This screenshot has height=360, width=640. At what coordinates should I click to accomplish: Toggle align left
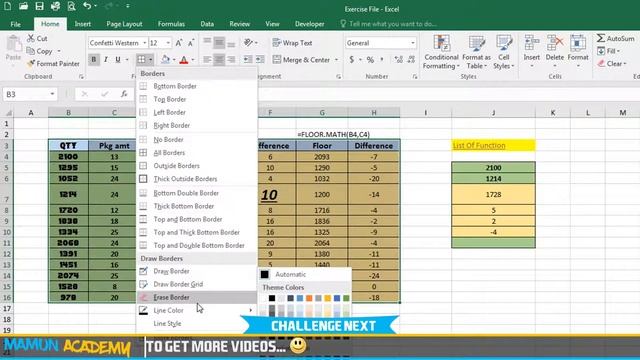(x=207, y=60)
